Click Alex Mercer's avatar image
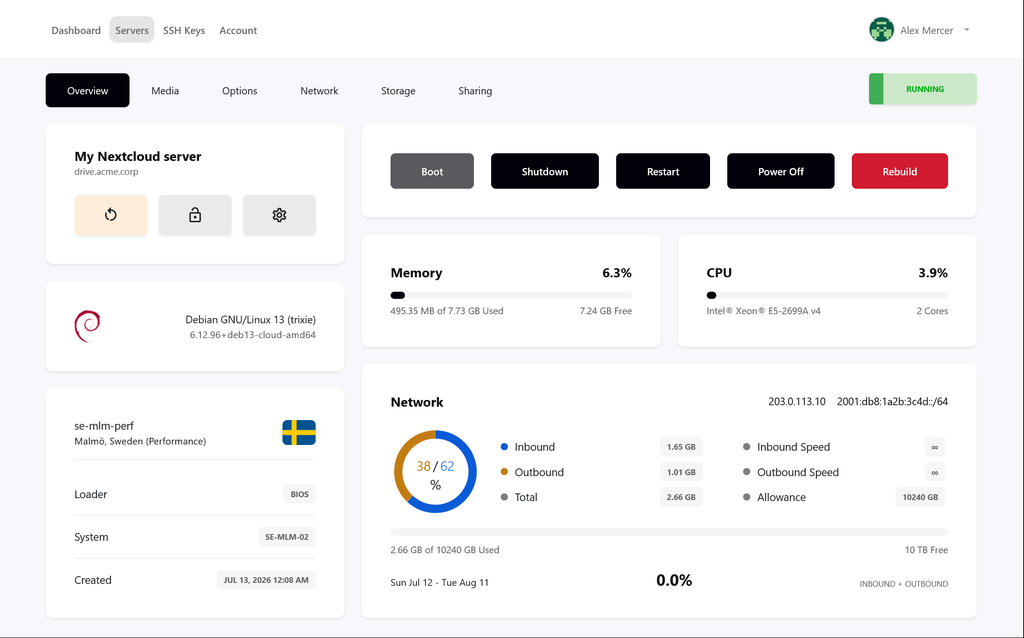The width and height of the screenshot is (1024, 638). pos(881,30)
